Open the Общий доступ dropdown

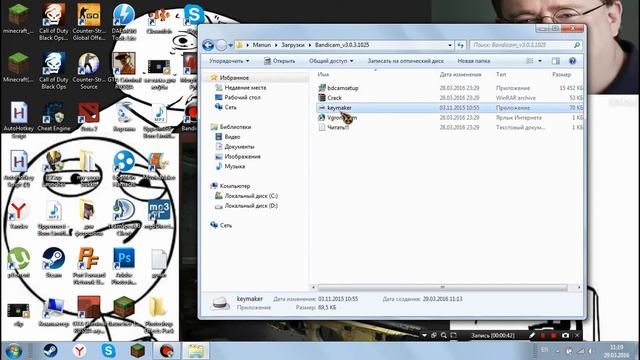click(x=331, y=61)
